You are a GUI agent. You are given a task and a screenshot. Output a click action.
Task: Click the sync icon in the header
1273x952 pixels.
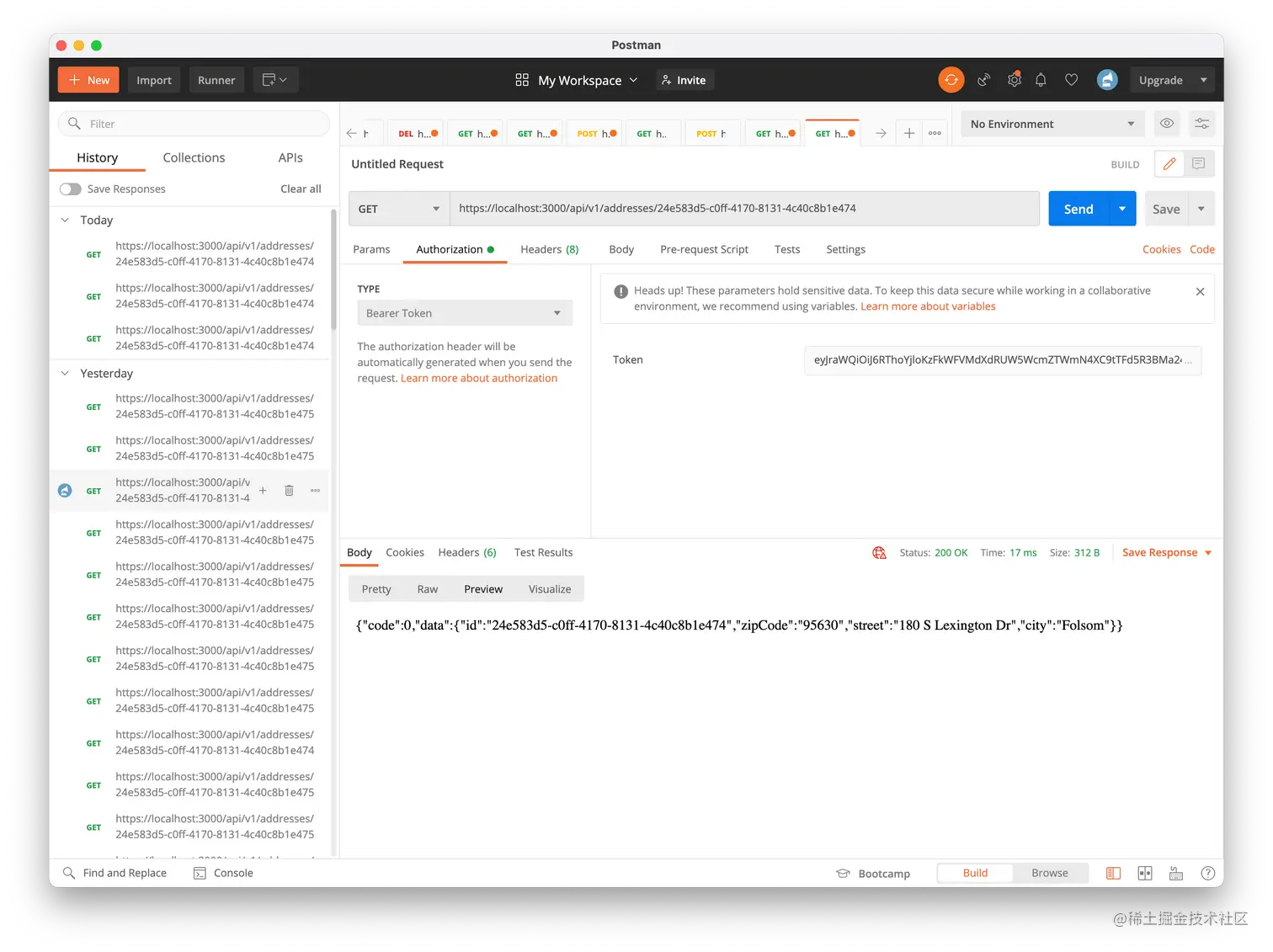(951, 79)
